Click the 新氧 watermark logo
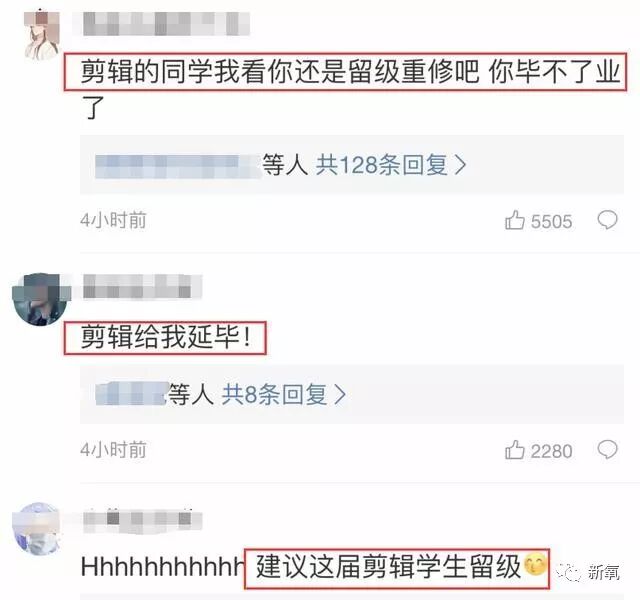The image size is (640, 600). point(590,572)
